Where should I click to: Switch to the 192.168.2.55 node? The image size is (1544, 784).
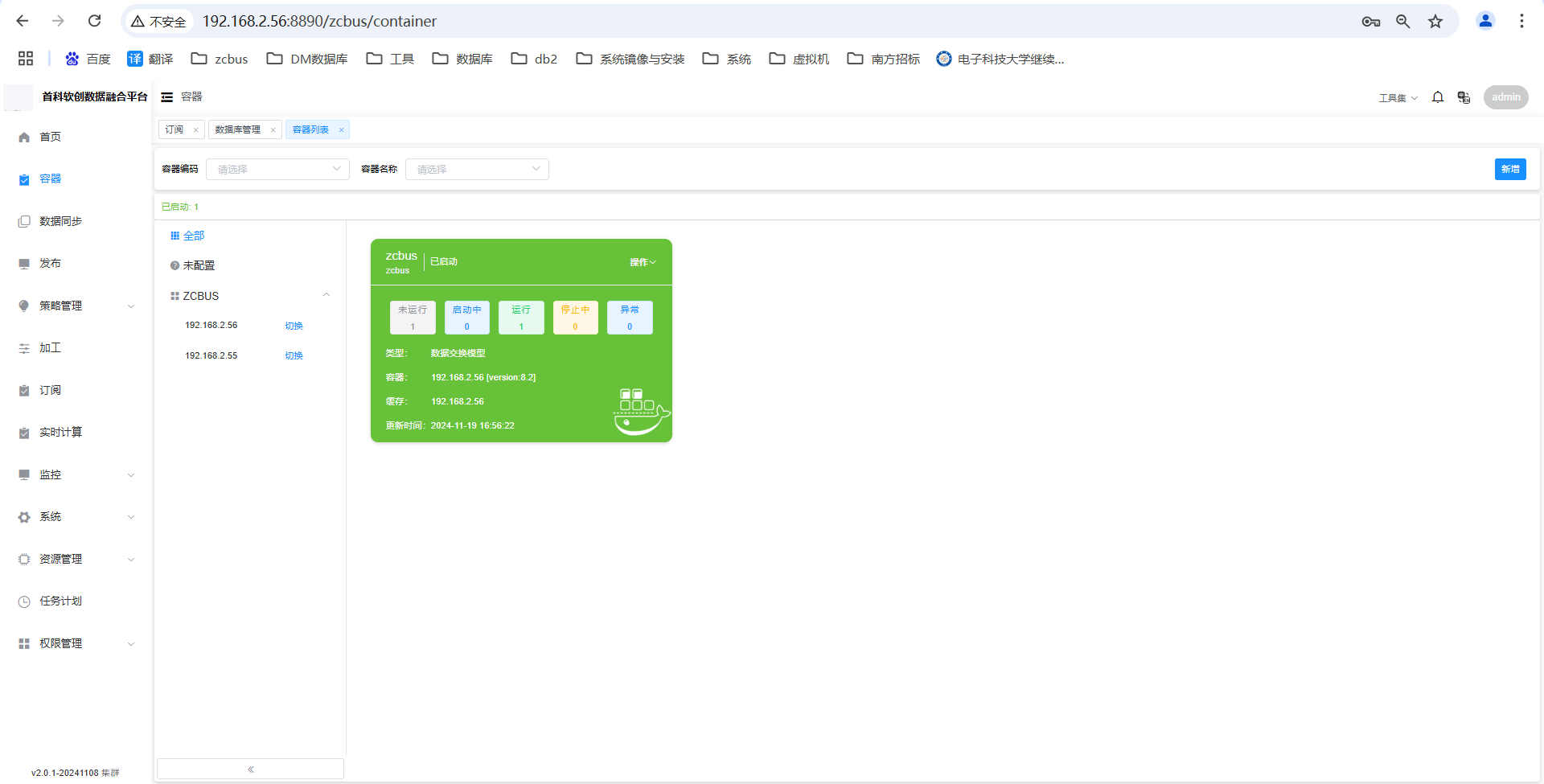tap(294, 355)
